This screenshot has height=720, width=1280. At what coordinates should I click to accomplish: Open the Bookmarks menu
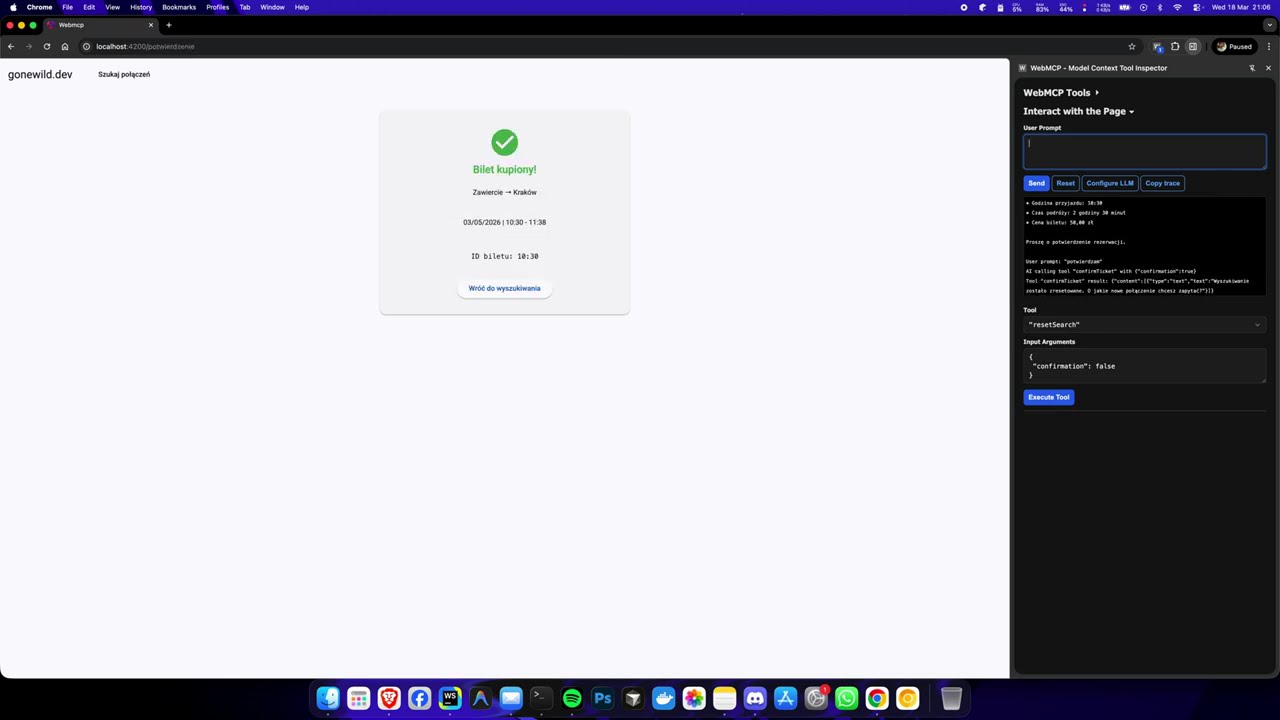179,7
